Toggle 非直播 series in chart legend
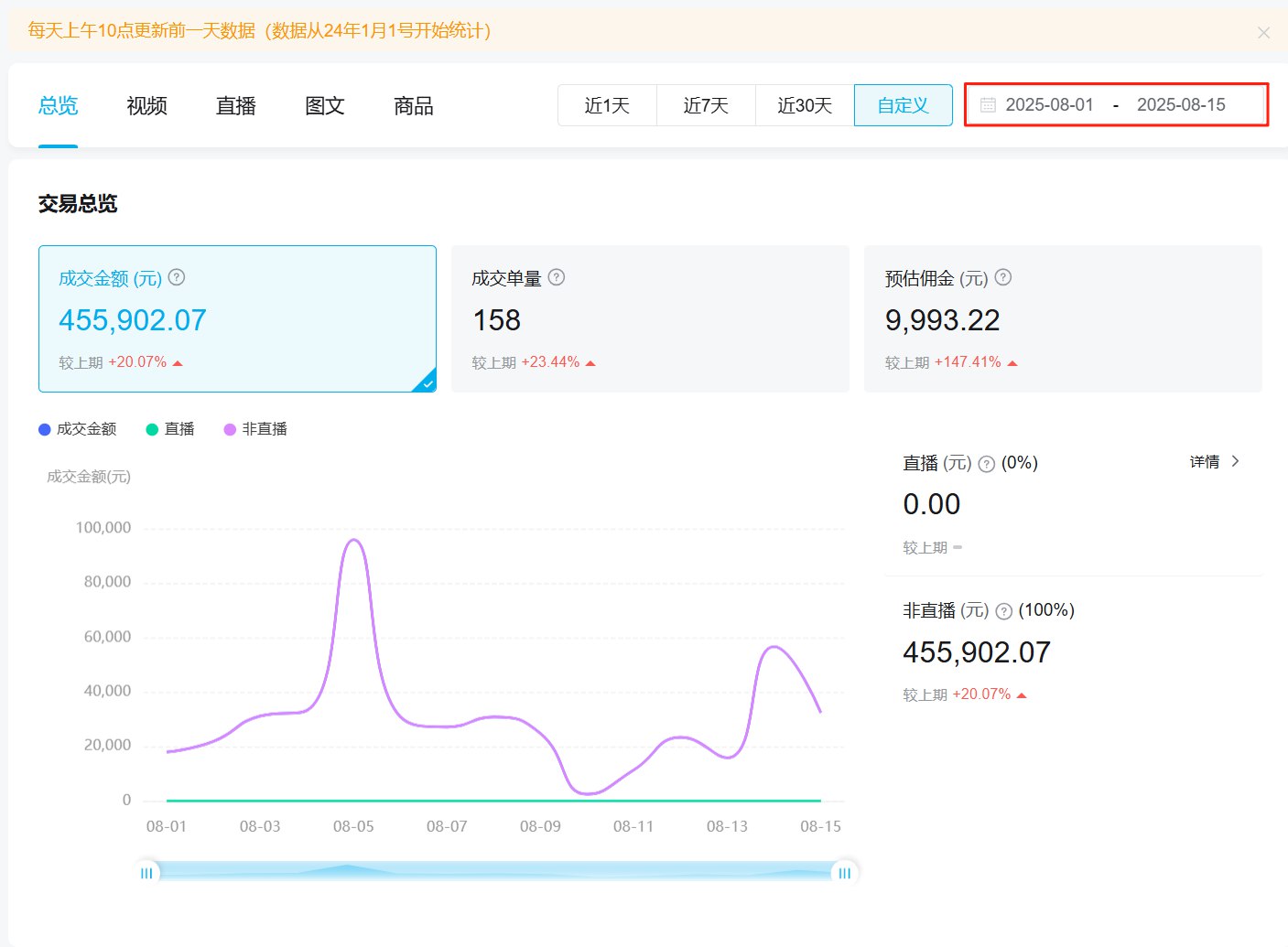This screenshot has width=1288, height=947. pyautogui.click(x=256, y=429)
